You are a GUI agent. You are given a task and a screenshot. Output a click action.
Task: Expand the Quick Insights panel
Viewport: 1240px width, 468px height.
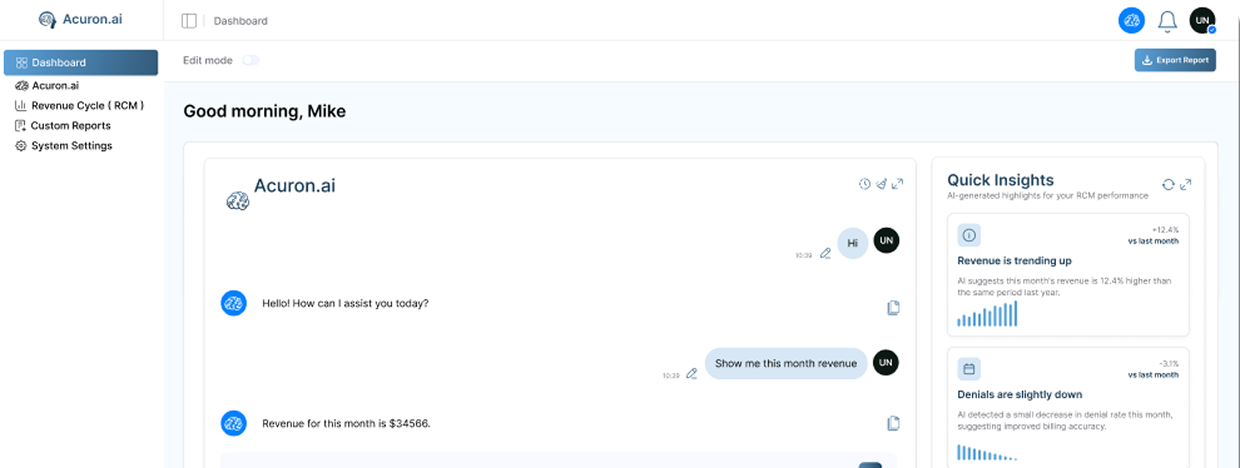click(1186, 185)
